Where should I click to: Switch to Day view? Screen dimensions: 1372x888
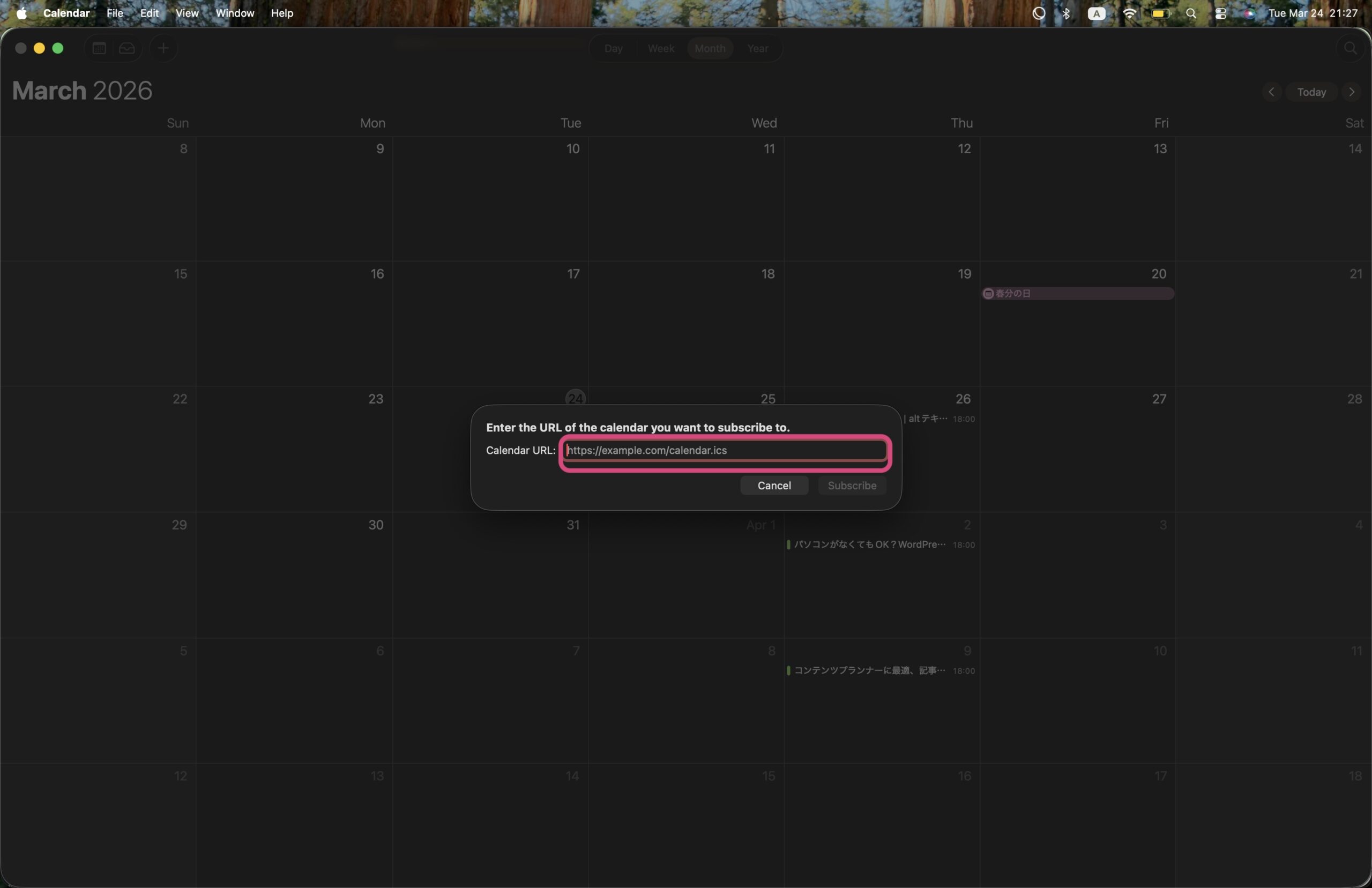(613, 48)
